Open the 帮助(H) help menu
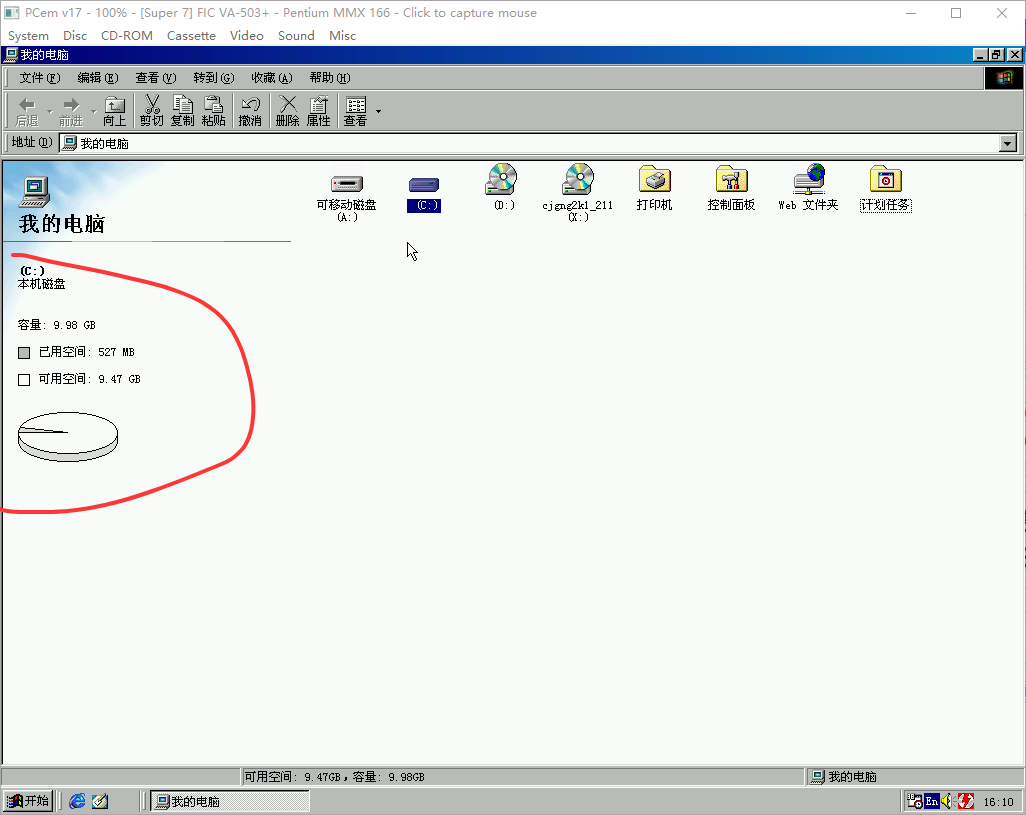The height and width of the screenshot is (815, 1026). point(330,78)
